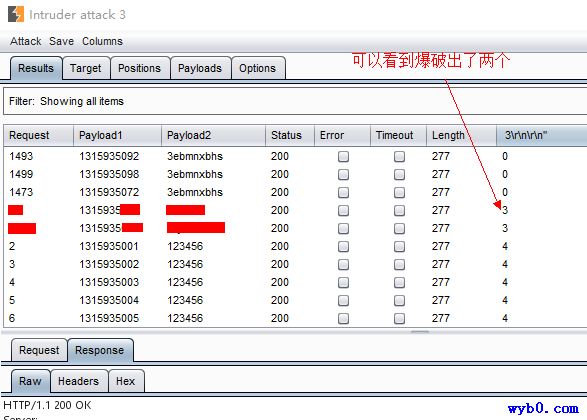Click length 277 in request 3 row
This screenshot has height=420, width=587.
(x=441, y=264)
